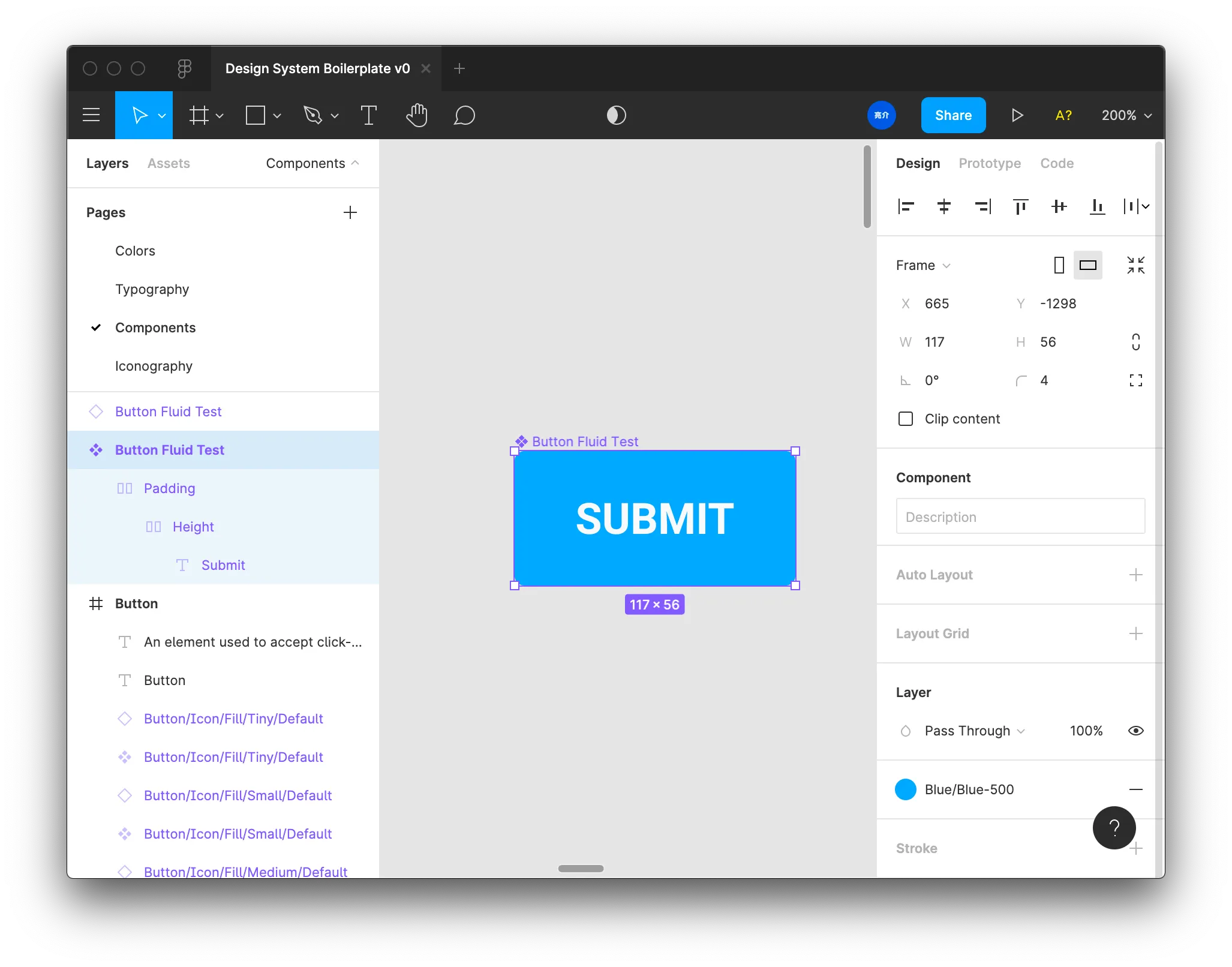Click the Component Description field

click(1020, 516)
